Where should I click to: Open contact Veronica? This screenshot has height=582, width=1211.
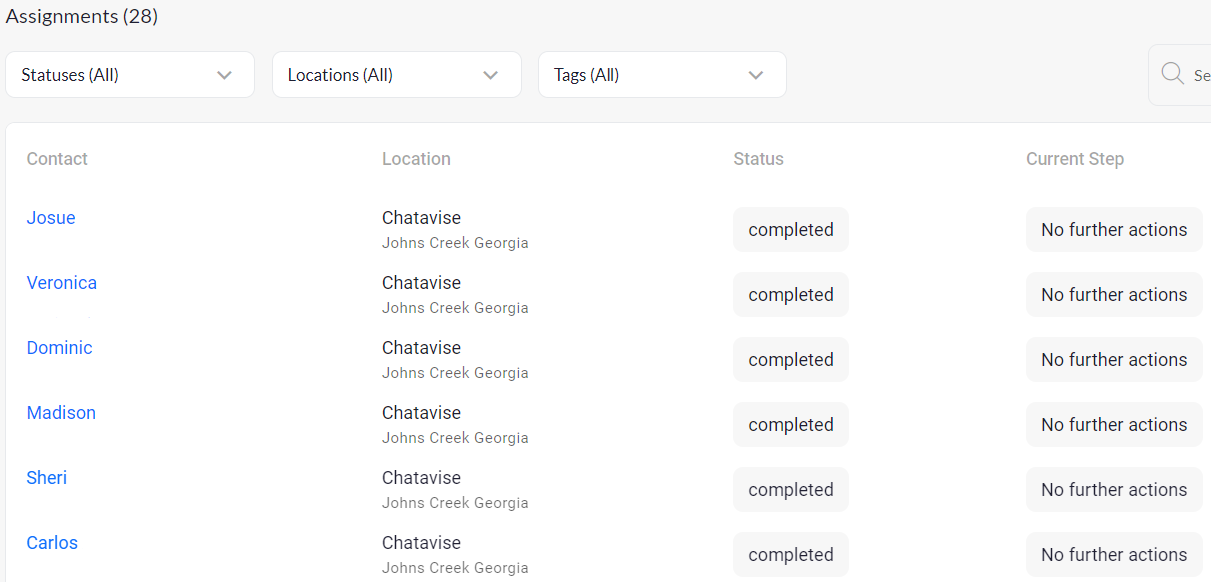pyautogui.click(x=62, y=283)
